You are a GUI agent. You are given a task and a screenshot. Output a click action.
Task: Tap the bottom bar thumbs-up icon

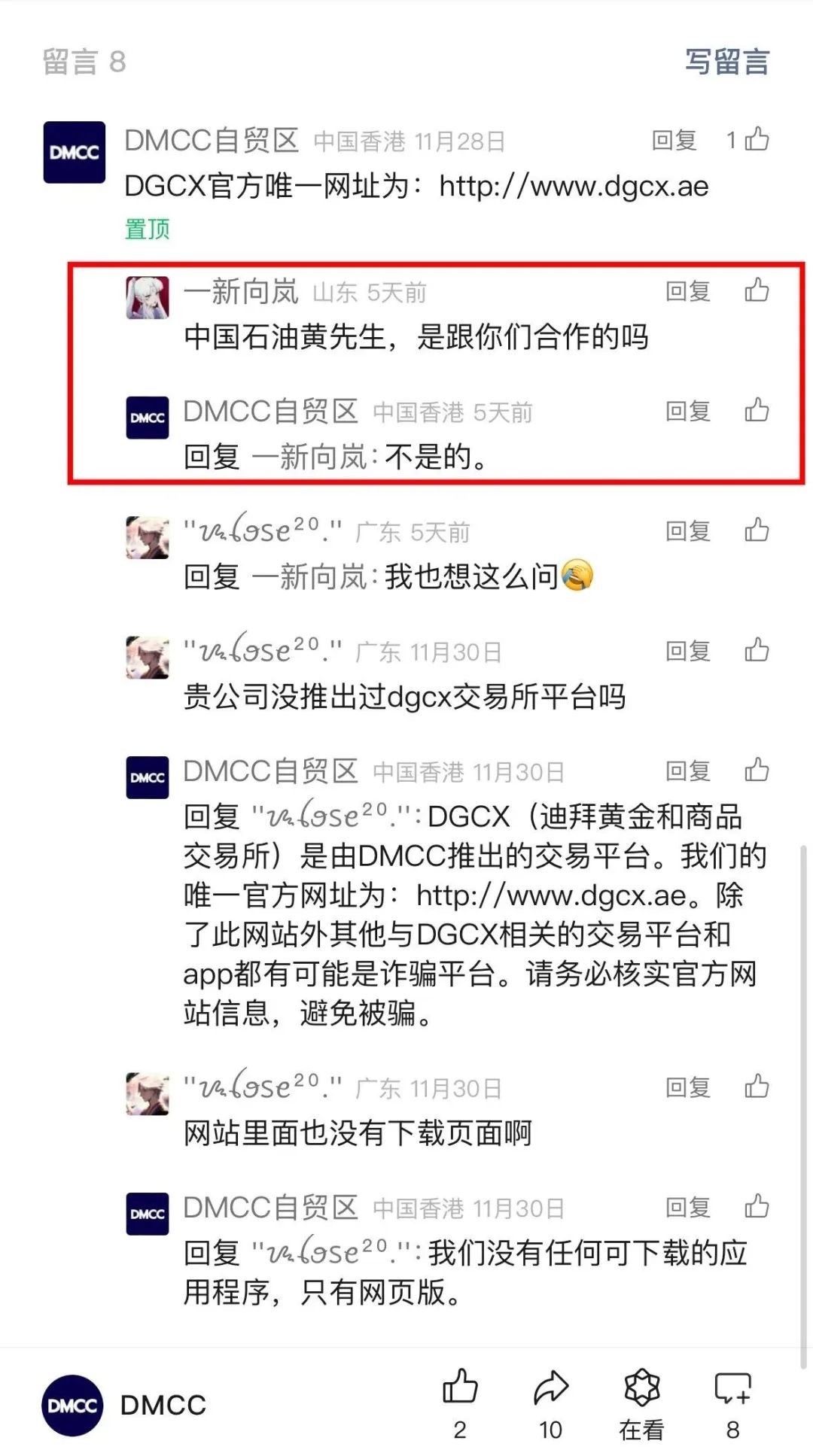pyautogui.click(x=460, y=1386)
